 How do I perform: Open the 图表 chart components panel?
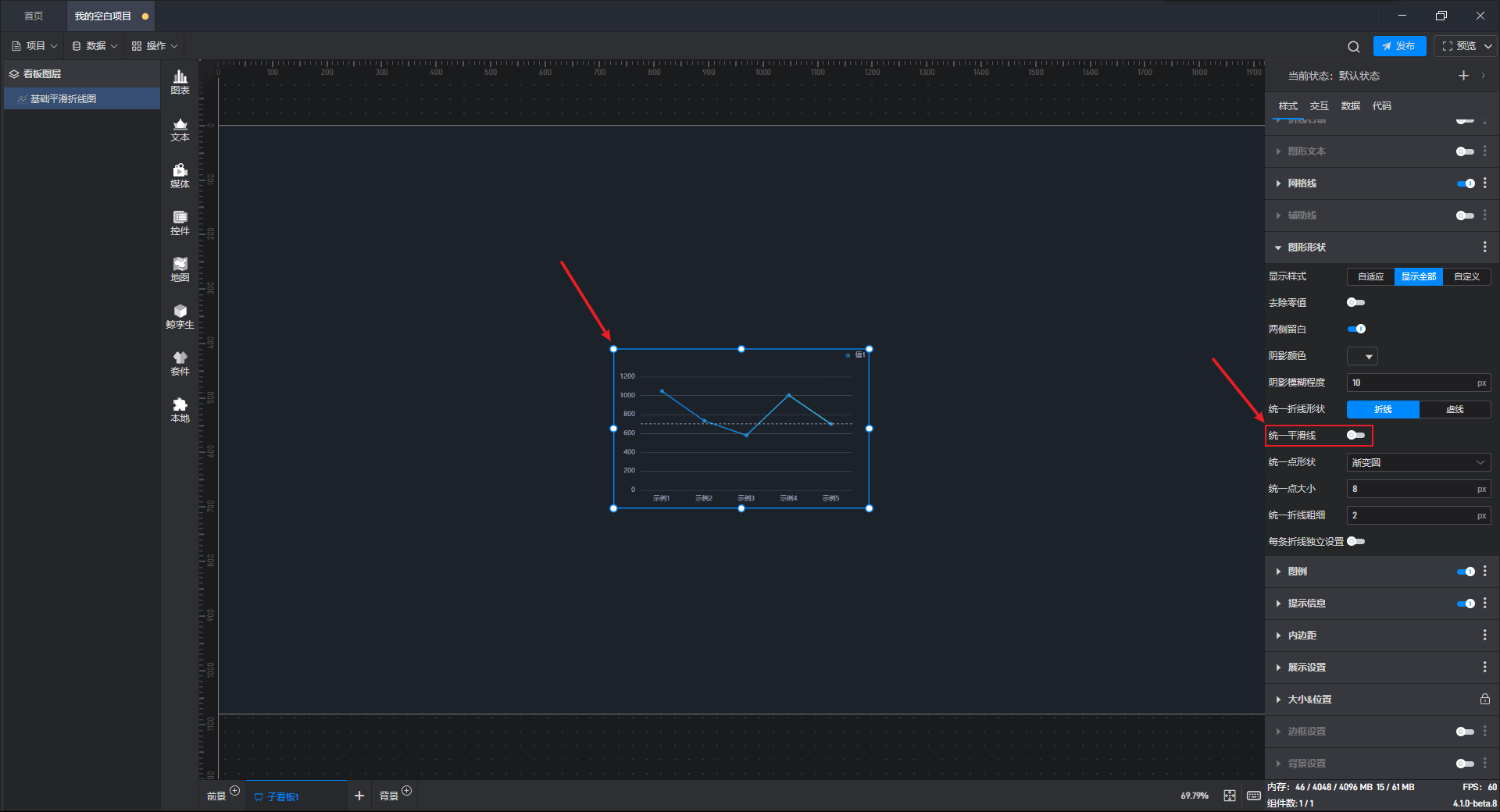(x=180, y=82)
